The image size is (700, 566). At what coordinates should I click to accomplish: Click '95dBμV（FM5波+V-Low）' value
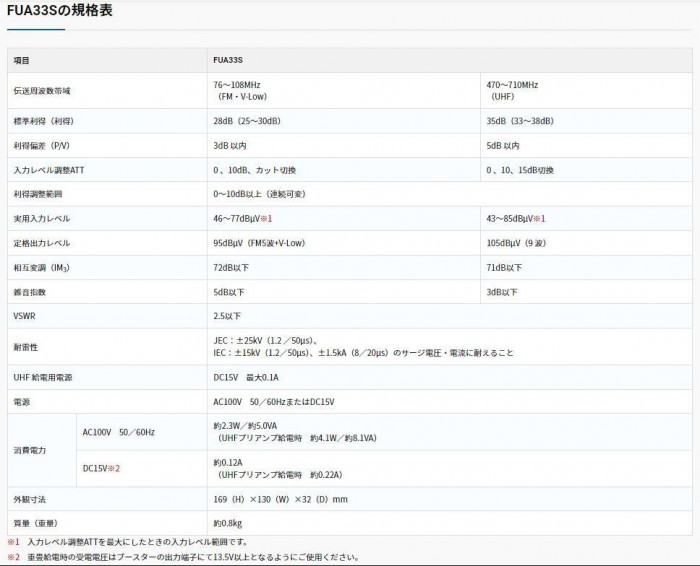(x=259, y=243)
